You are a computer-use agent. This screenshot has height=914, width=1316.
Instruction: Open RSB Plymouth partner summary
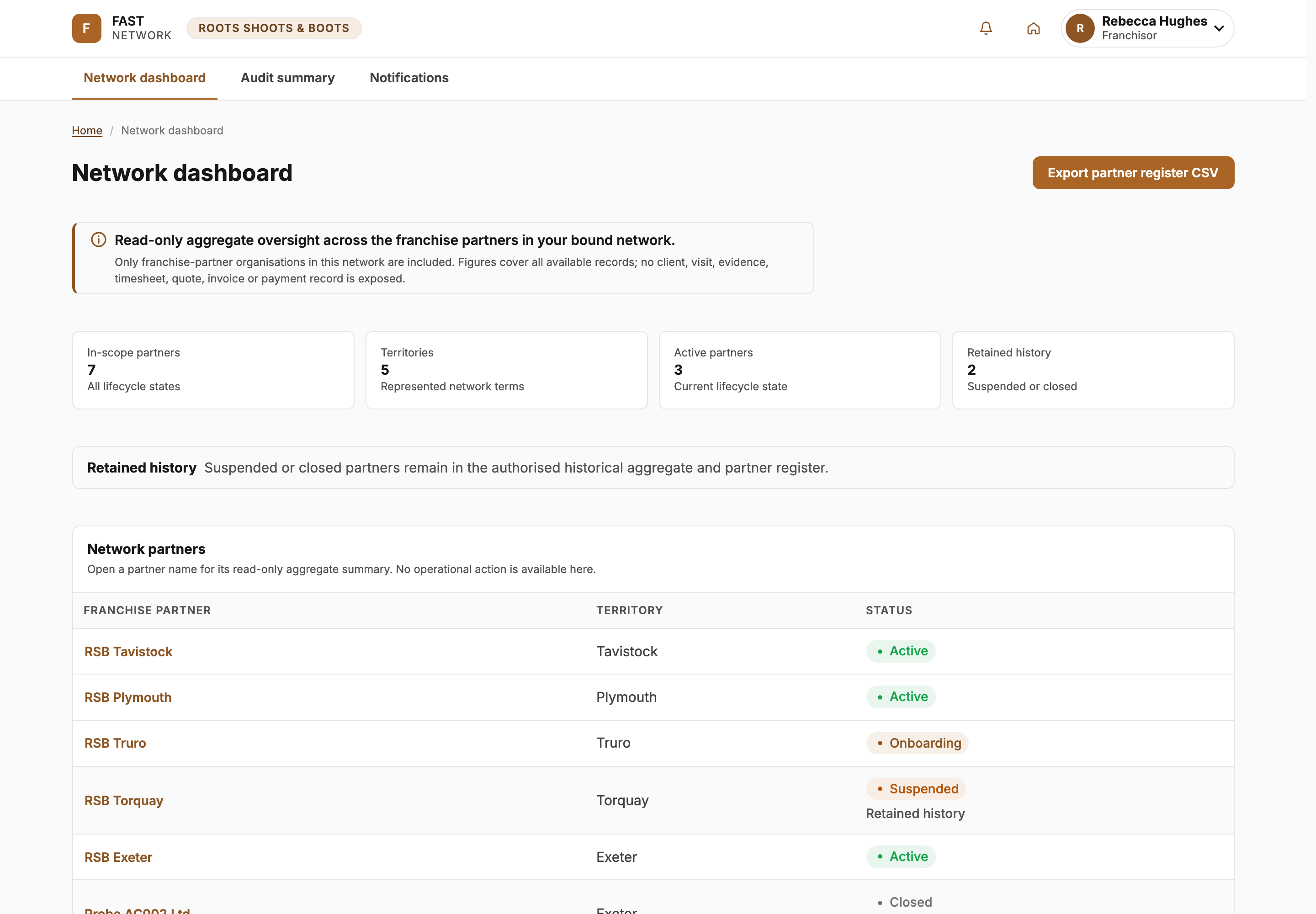[x=128, y=697]
